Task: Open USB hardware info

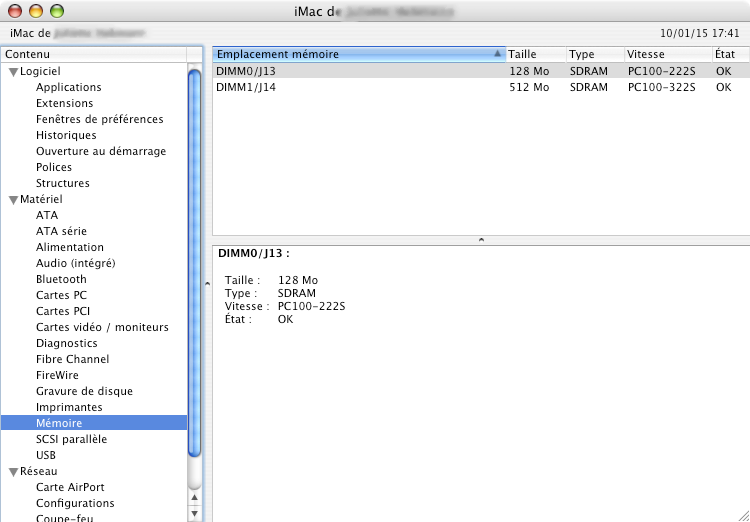Action: (x=46, y=455)
